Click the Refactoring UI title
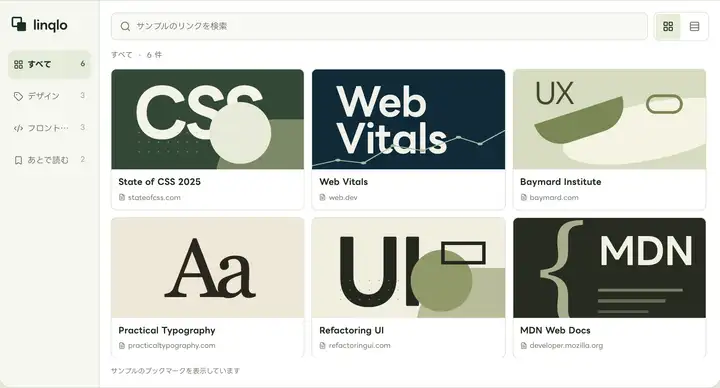 (351, 331)
